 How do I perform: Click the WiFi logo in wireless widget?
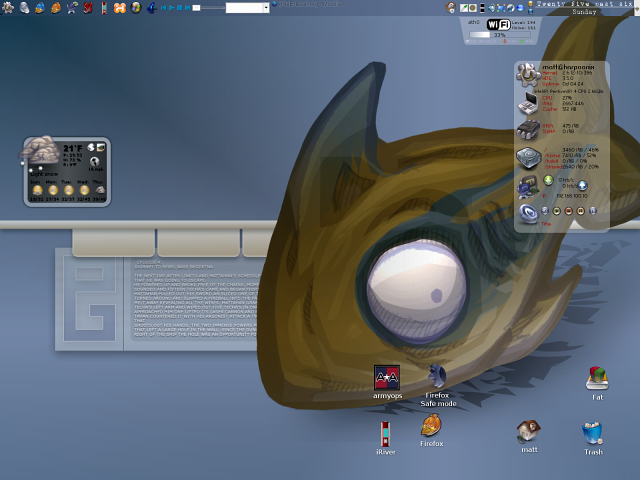tap(498, 25)
